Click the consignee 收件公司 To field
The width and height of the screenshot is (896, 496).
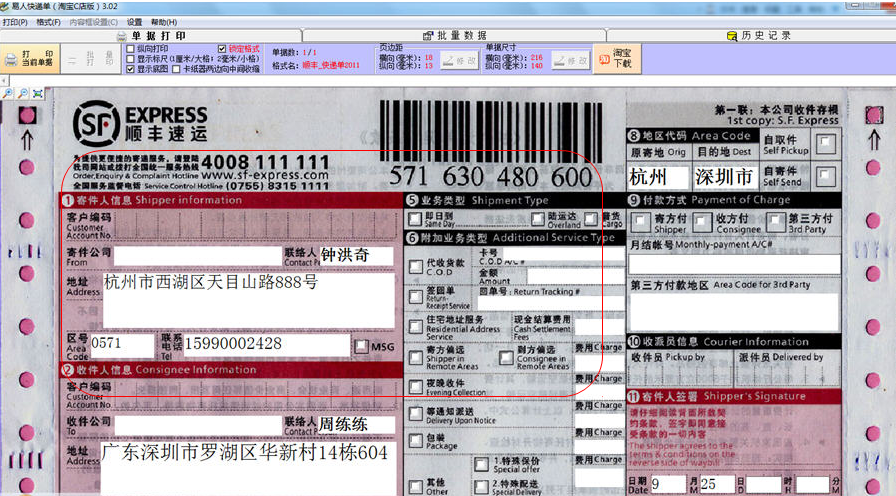coord(199,425)
